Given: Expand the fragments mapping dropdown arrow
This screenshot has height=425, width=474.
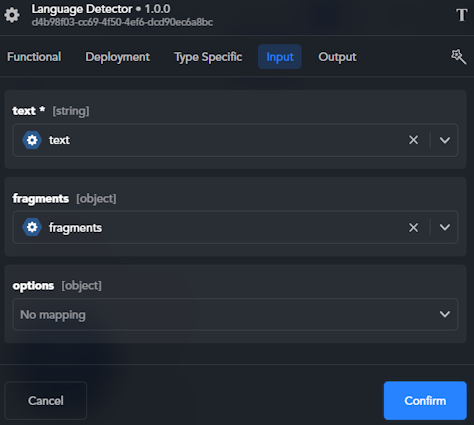Looking at the screenshot, I should coord(445,227).
